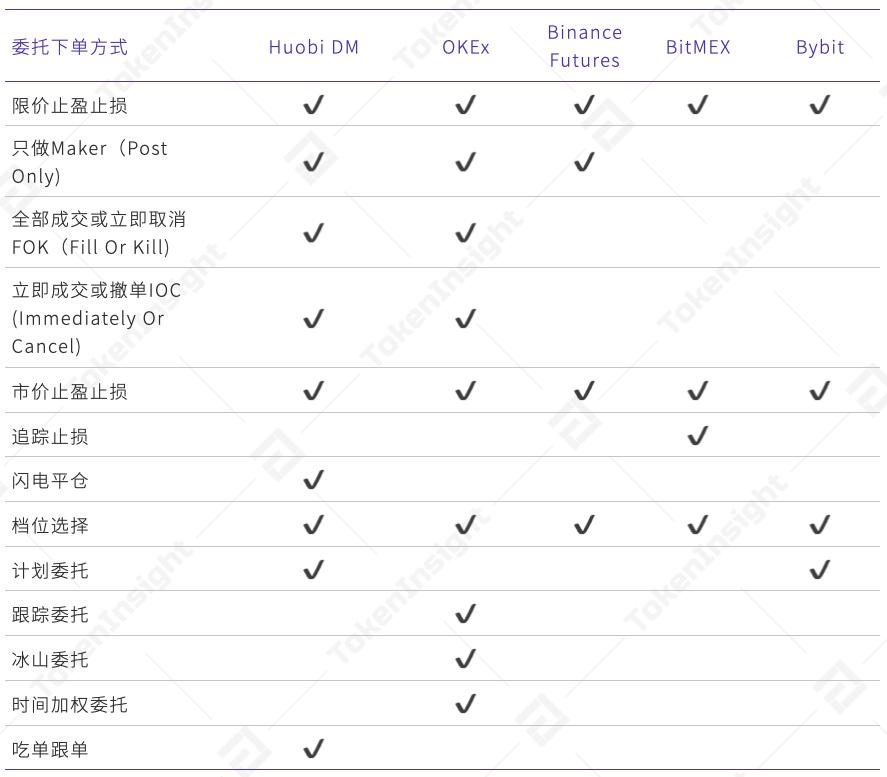Select the Binance Futures column header
This screenshot has height=777, width=887.
584,46
